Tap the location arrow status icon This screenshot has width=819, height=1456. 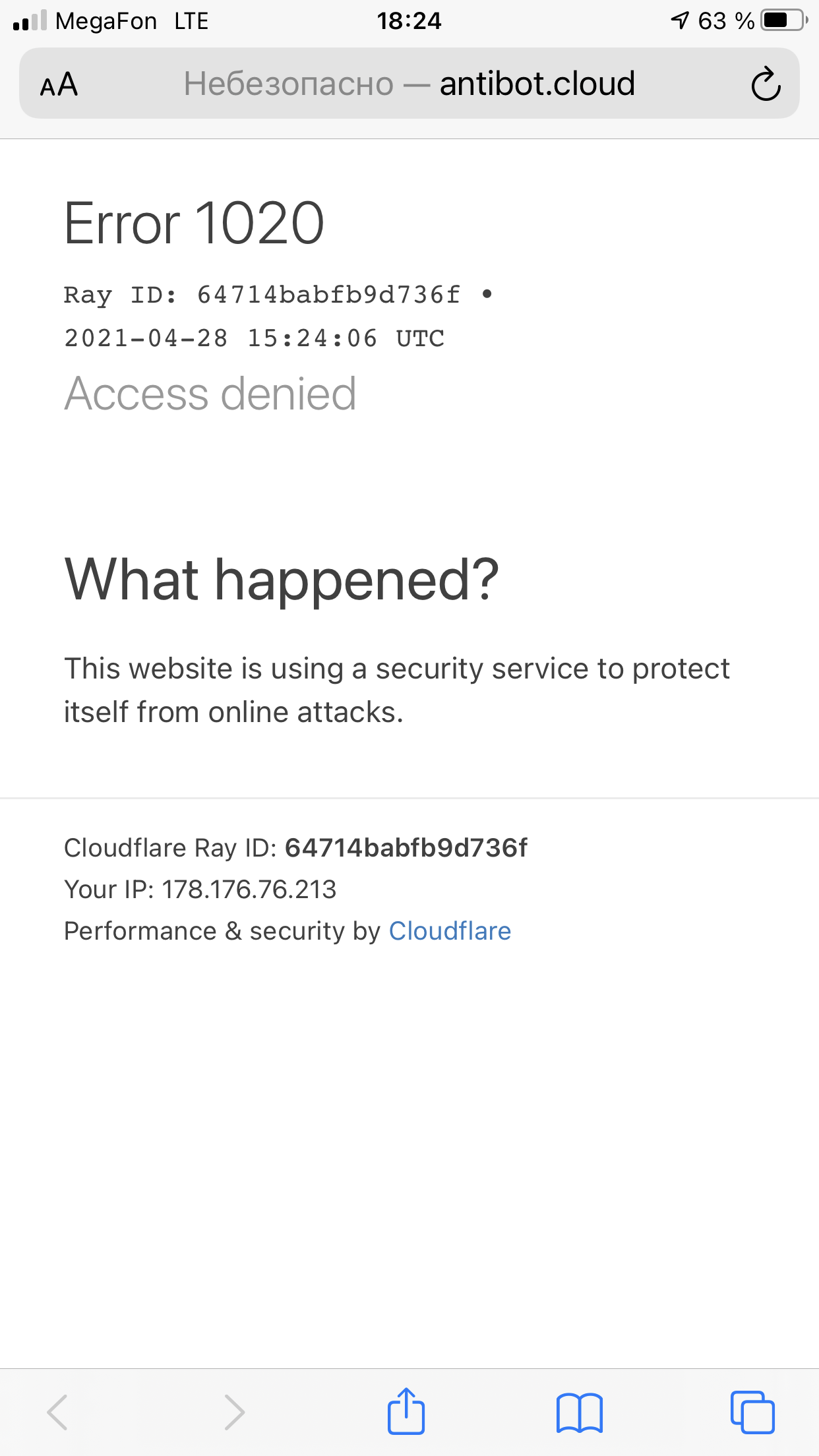[x=680, y=20]
